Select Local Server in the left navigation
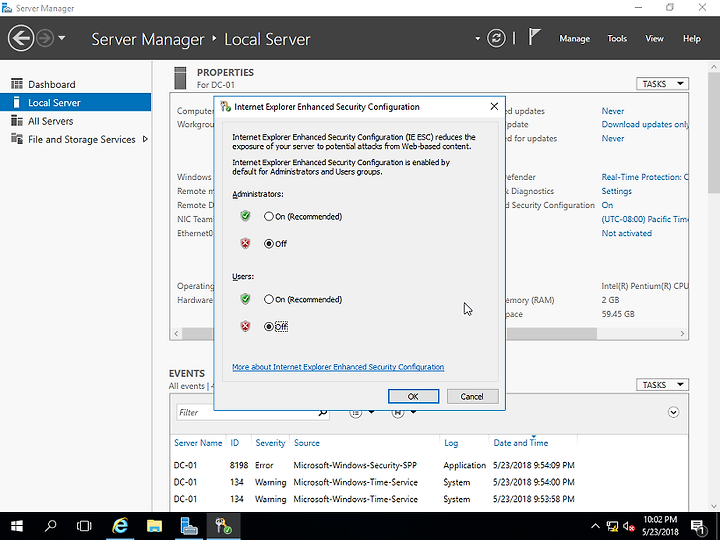The width and height of the screenshot is (720, 540). point(75,102)
